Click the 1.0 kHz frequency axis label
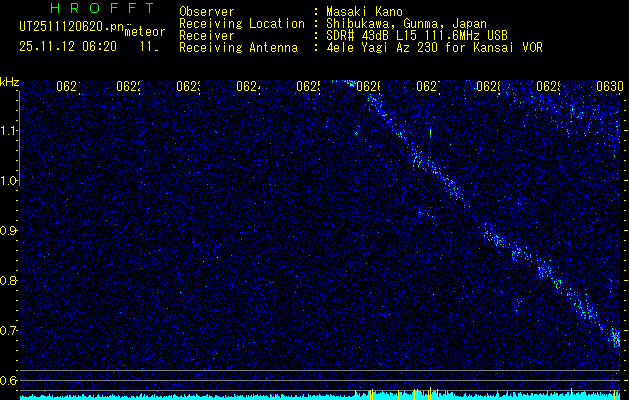 [x=9, y=181]
